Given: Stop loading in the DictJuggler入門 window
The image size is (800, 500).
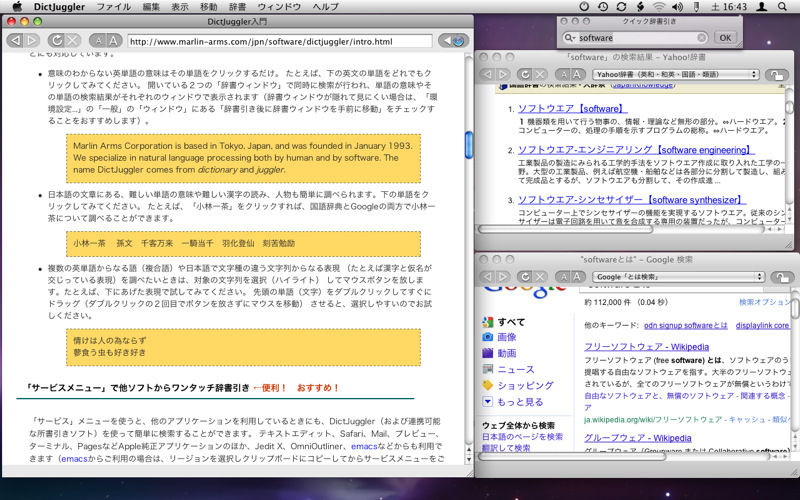Looking at the screenshot, I should point(73,41).
